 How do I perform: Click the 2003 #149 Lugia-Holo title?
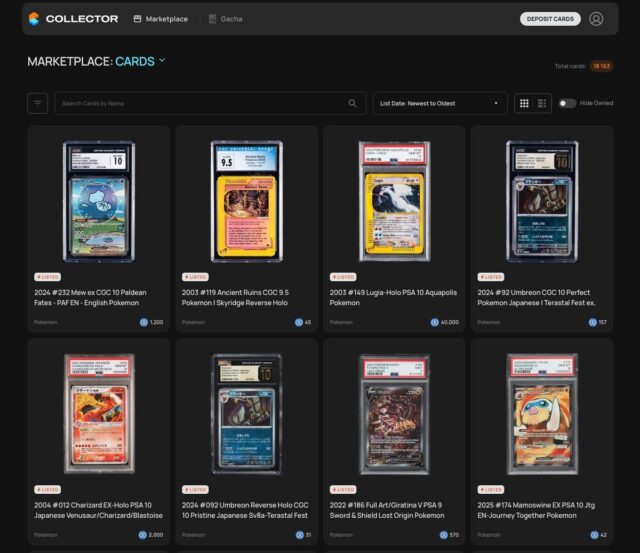(393, 298)
